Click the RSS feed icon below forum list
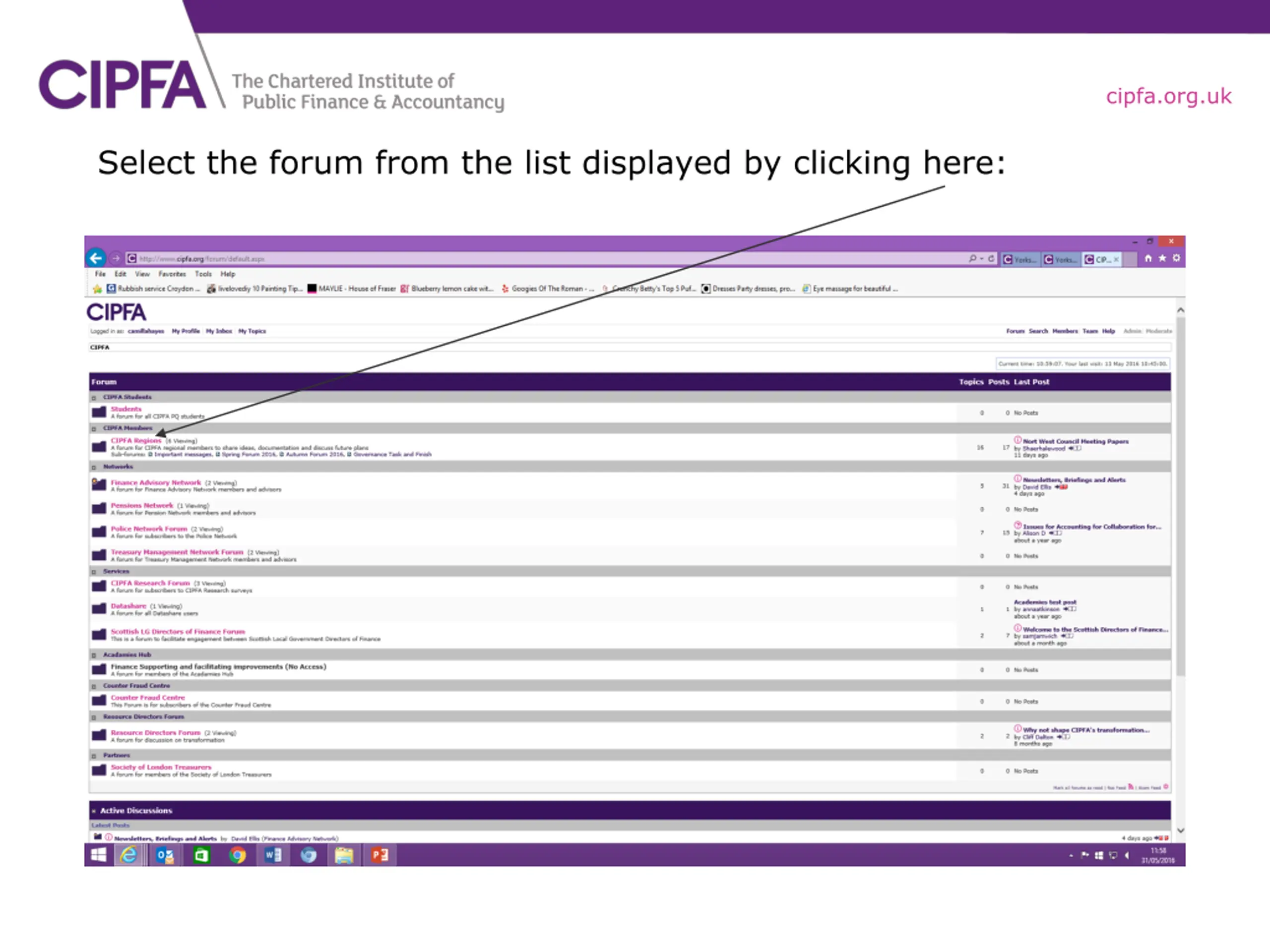Viewport: 1270px width, 952px height. 1131,787
